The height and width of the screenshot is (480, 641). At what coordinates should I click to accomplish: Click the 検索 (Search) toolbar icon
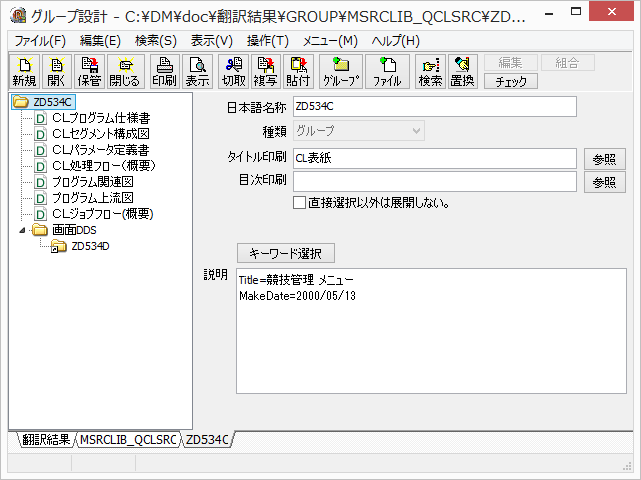pyautogui.click(x=430, y=72)
